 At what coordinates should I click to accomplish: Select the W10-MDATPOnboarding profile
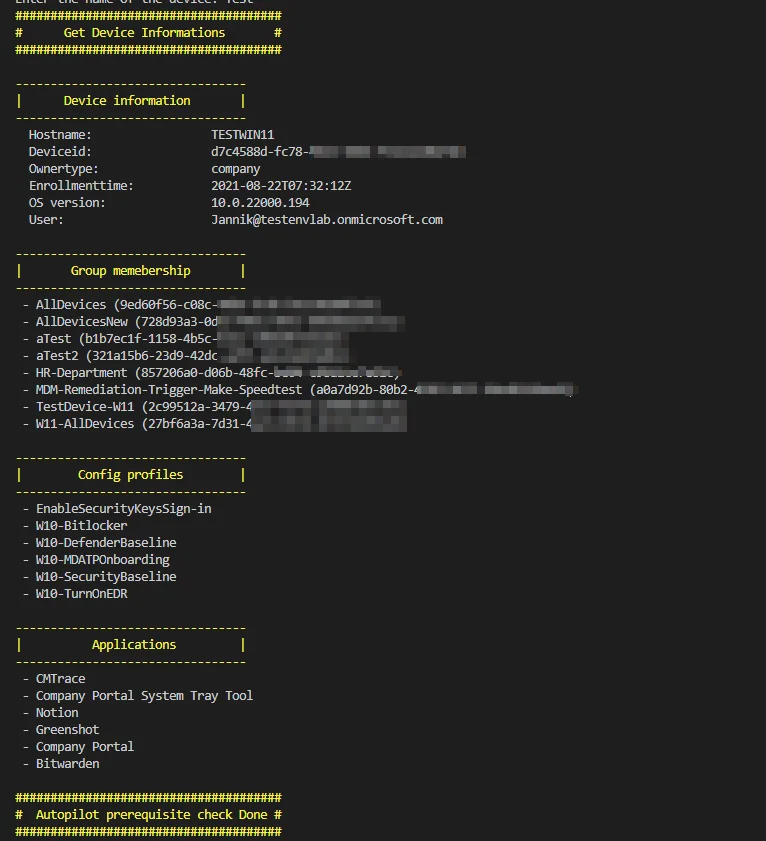[96, 560]
